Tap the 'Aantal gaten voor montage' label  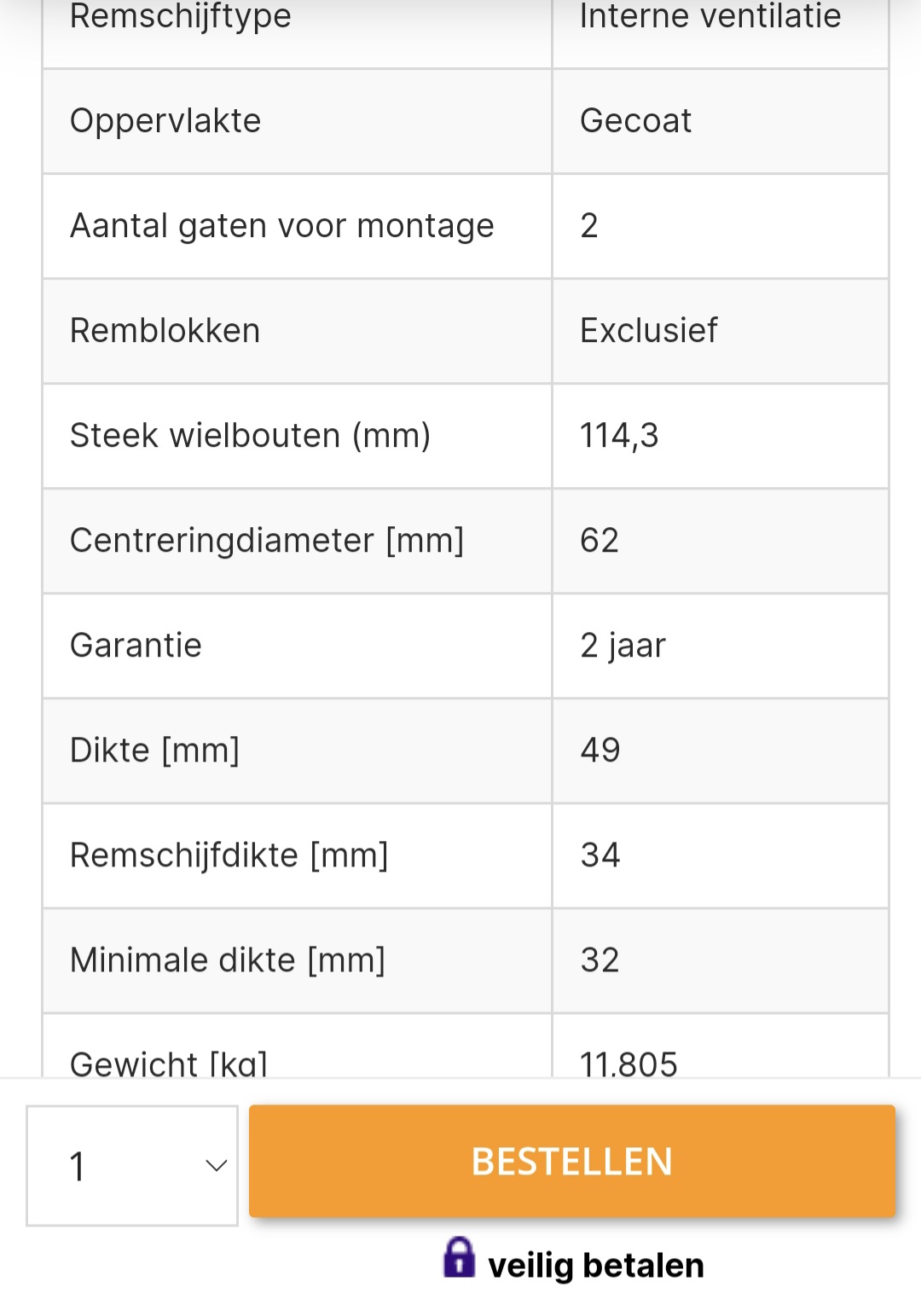pyautogui.click(x=281, y=226)
